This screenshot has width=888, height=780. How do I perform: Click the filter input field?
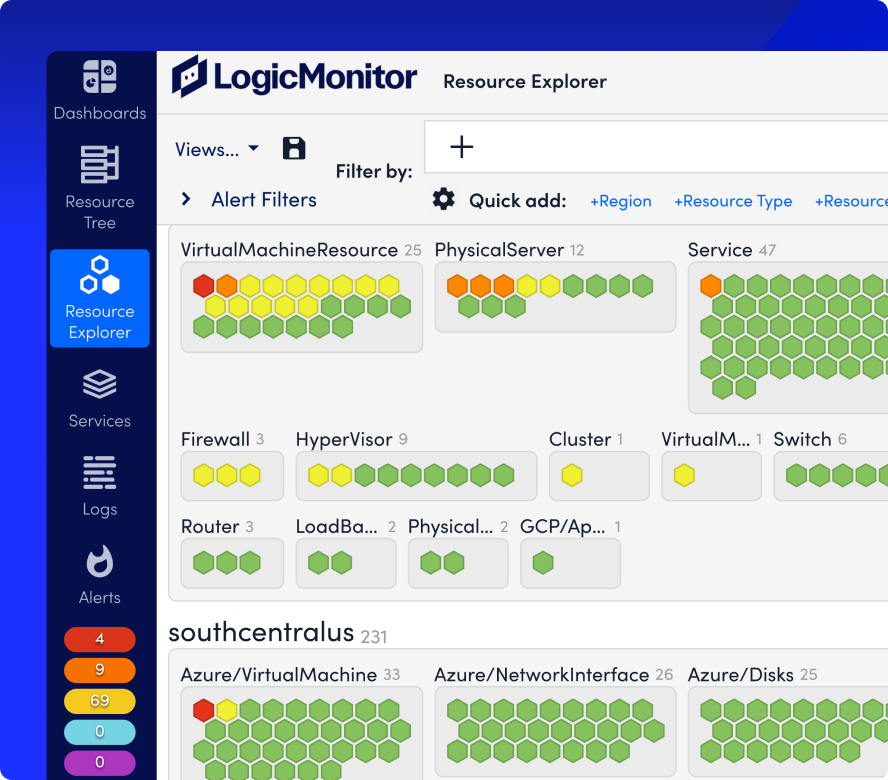pyautogui.click(x=656, y=147)
